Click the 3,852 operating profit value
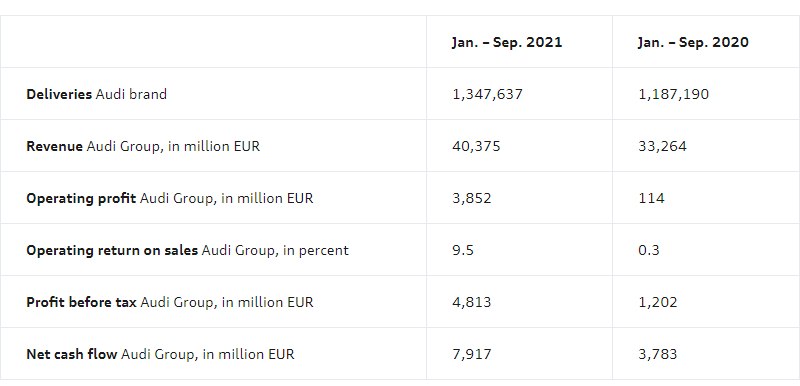The width and height of the screenshot is (800, 386). pos(471,198)
